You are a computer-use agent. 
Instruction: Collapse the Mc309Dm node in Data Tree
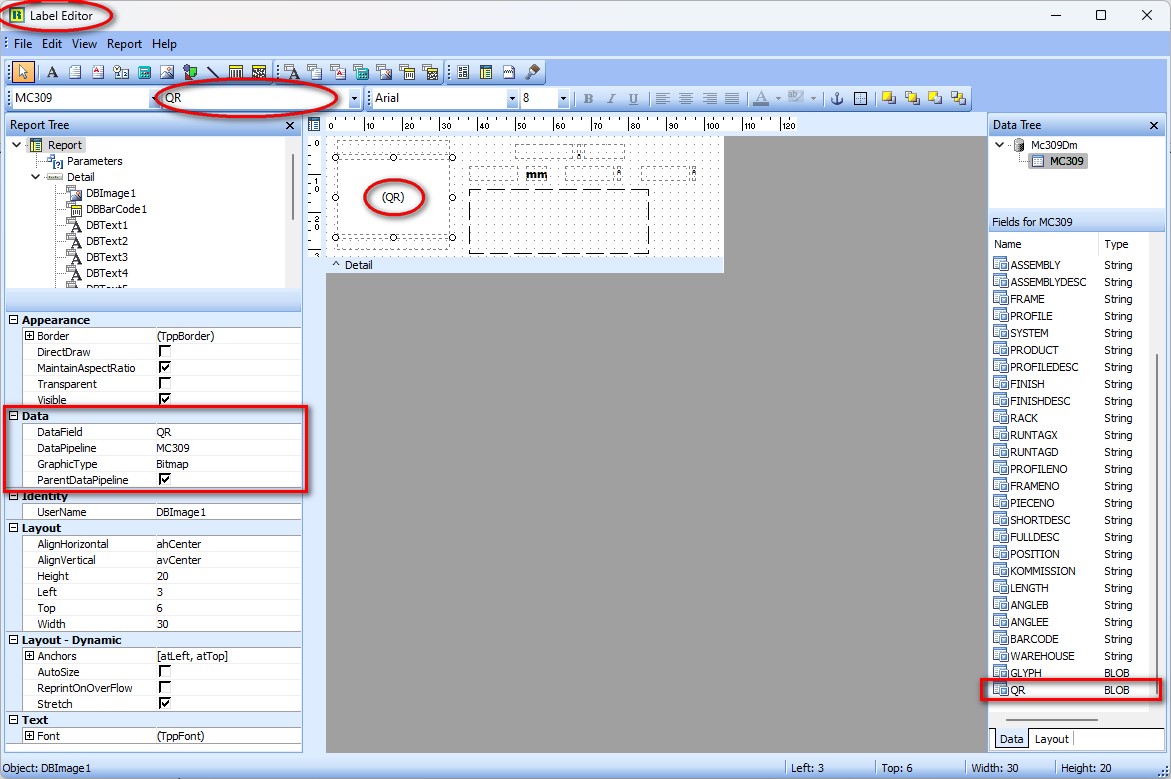1000,145
